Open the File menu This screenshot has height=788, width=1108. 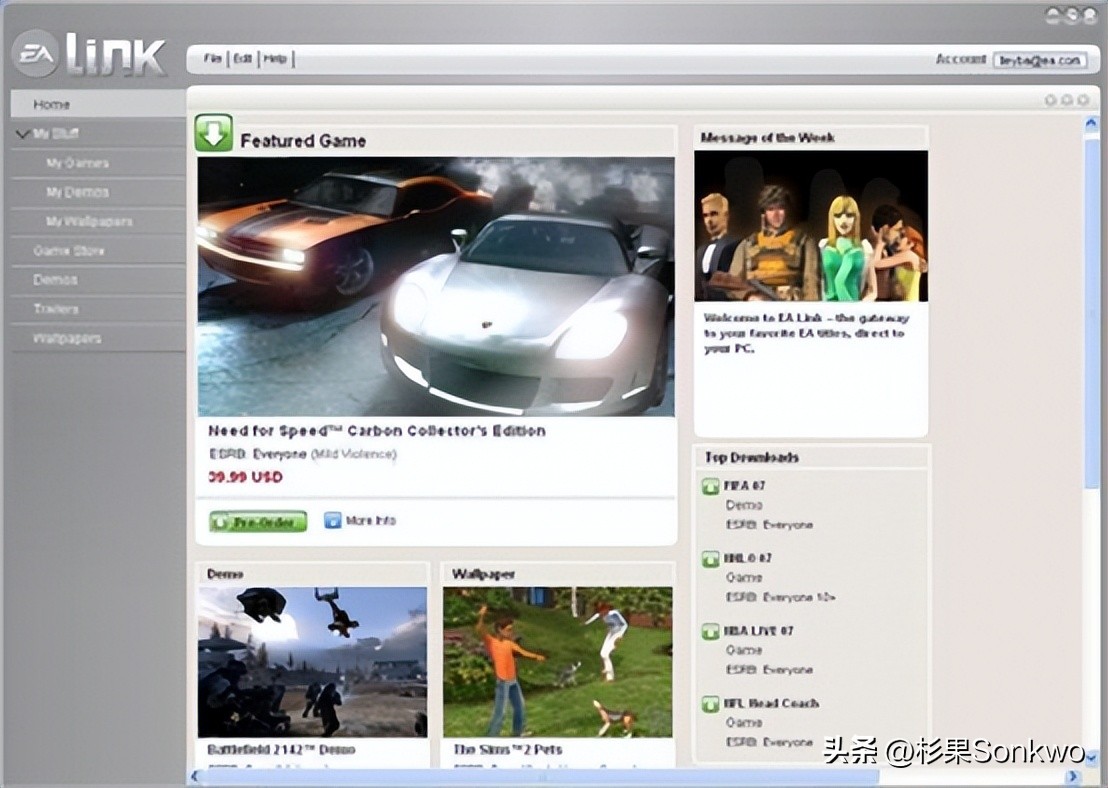[x=212, y=59]
